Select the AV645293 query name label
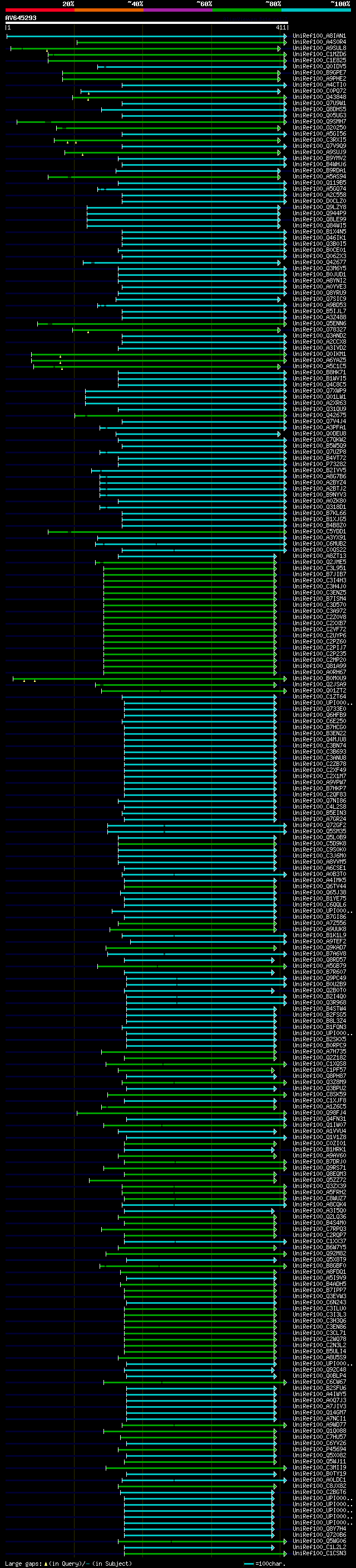 pos(21,18)
